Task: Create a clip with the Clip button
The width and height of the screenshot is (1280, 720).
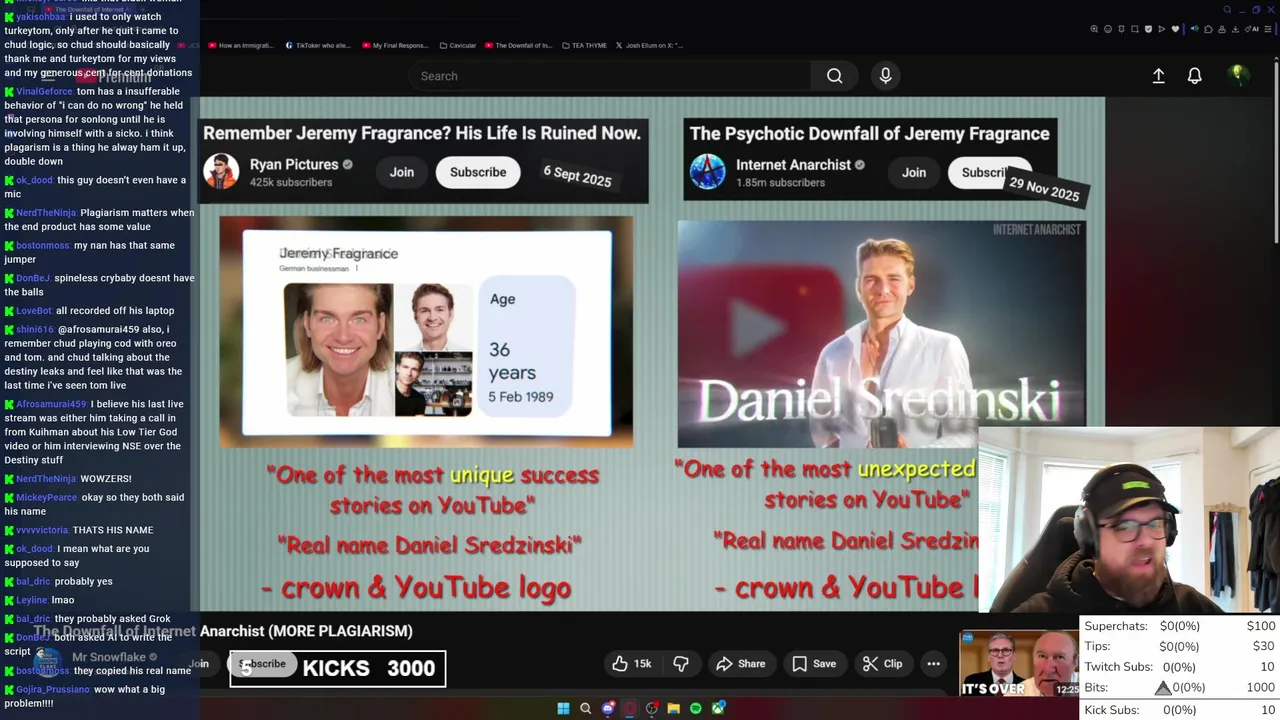Action: tap(882, 664)
